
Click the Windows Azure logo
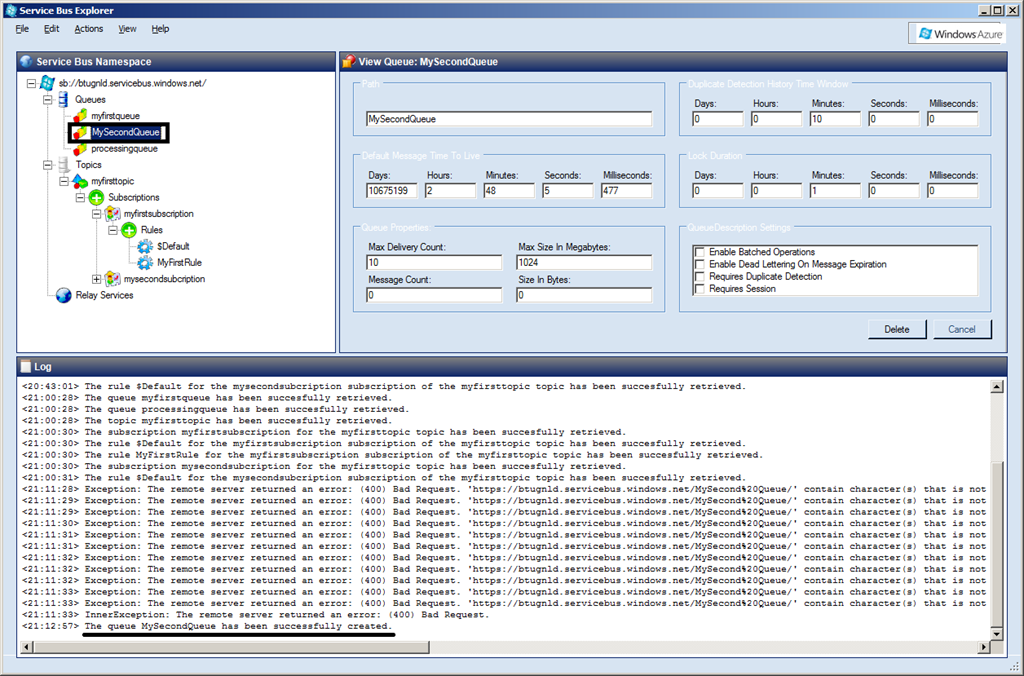coord(957,34)
